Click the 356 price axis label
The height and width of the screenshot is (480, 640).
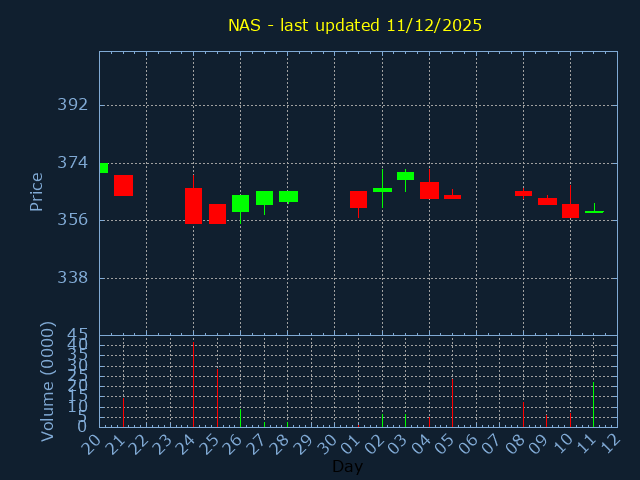click(72, 220)
